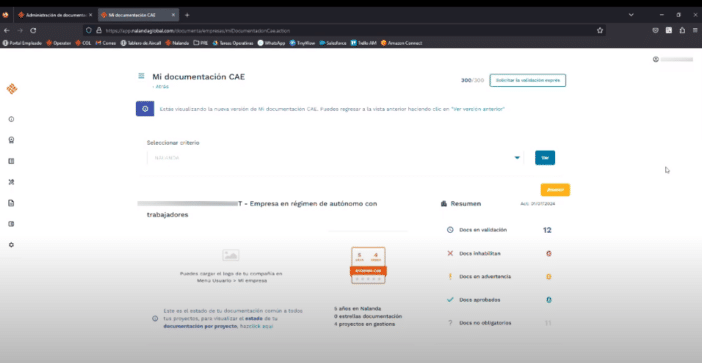702x363 pixels.
Task: Open the medal/badge icon in left sidebar
Action: click(x=11, y=140)
